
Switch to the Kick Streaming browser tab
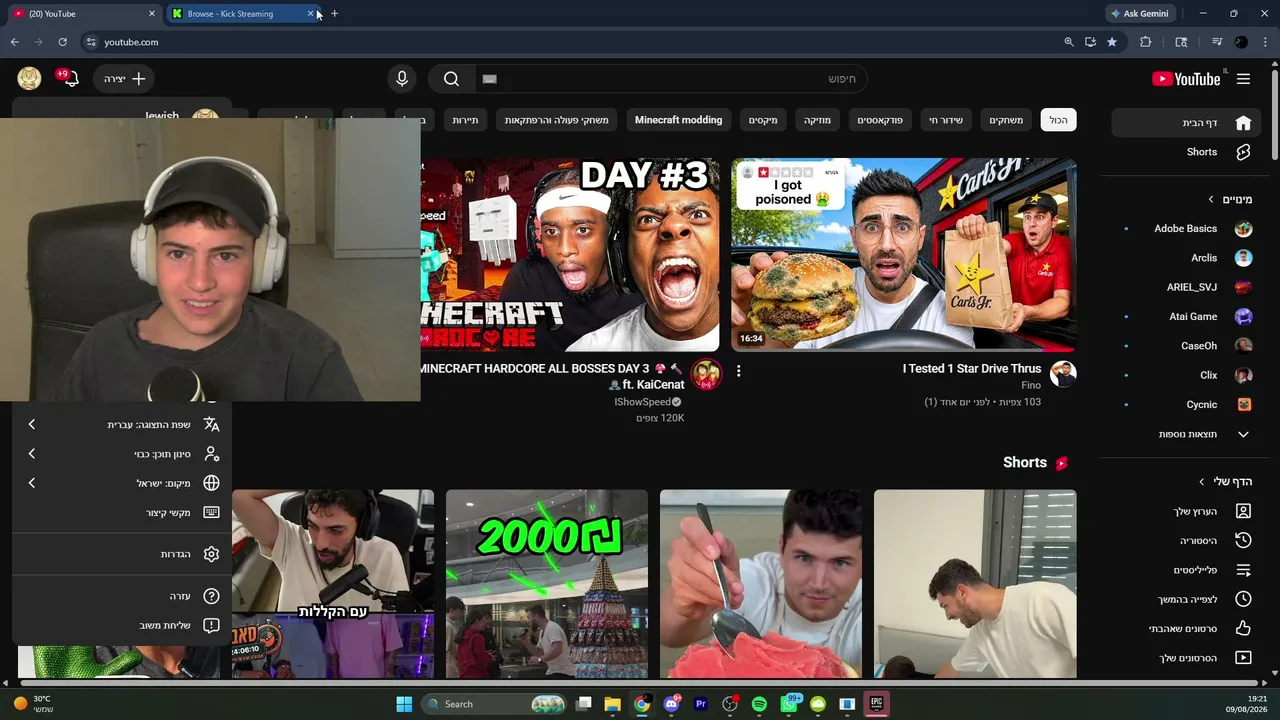pos(240,14)
